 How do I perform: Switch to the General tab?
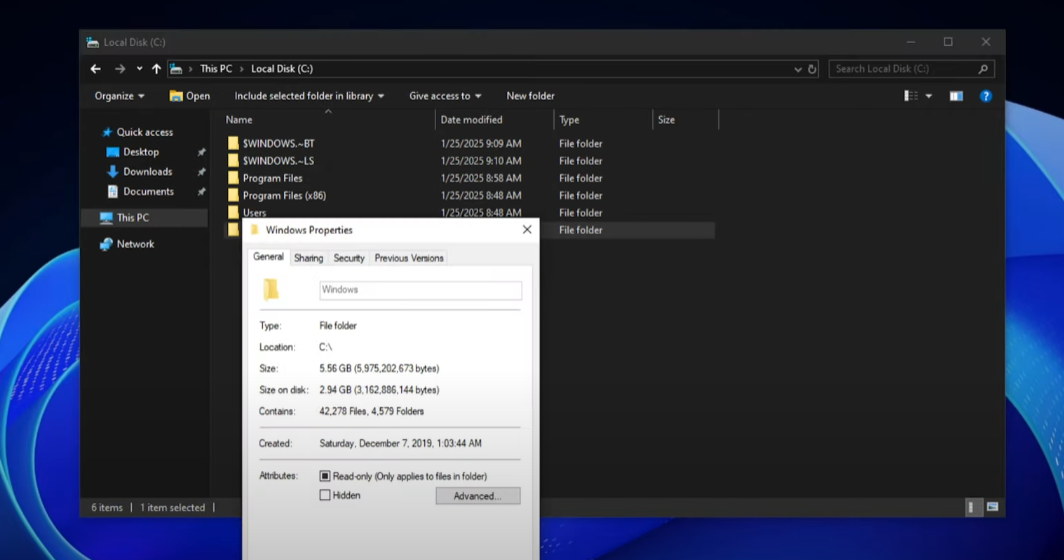click(x=268, y=257)
